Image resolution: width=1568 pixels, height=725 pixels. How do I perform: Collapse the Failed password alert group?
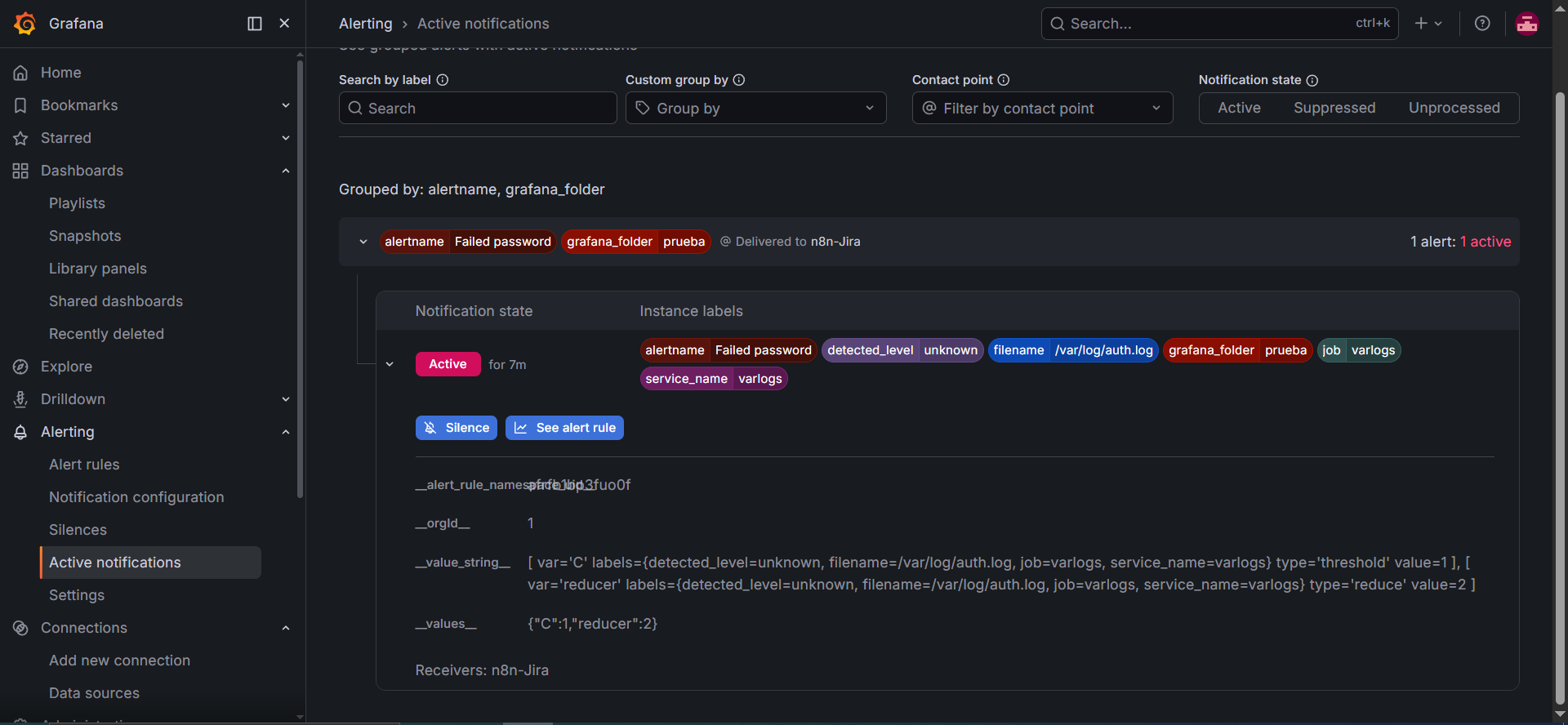[363, 242]
